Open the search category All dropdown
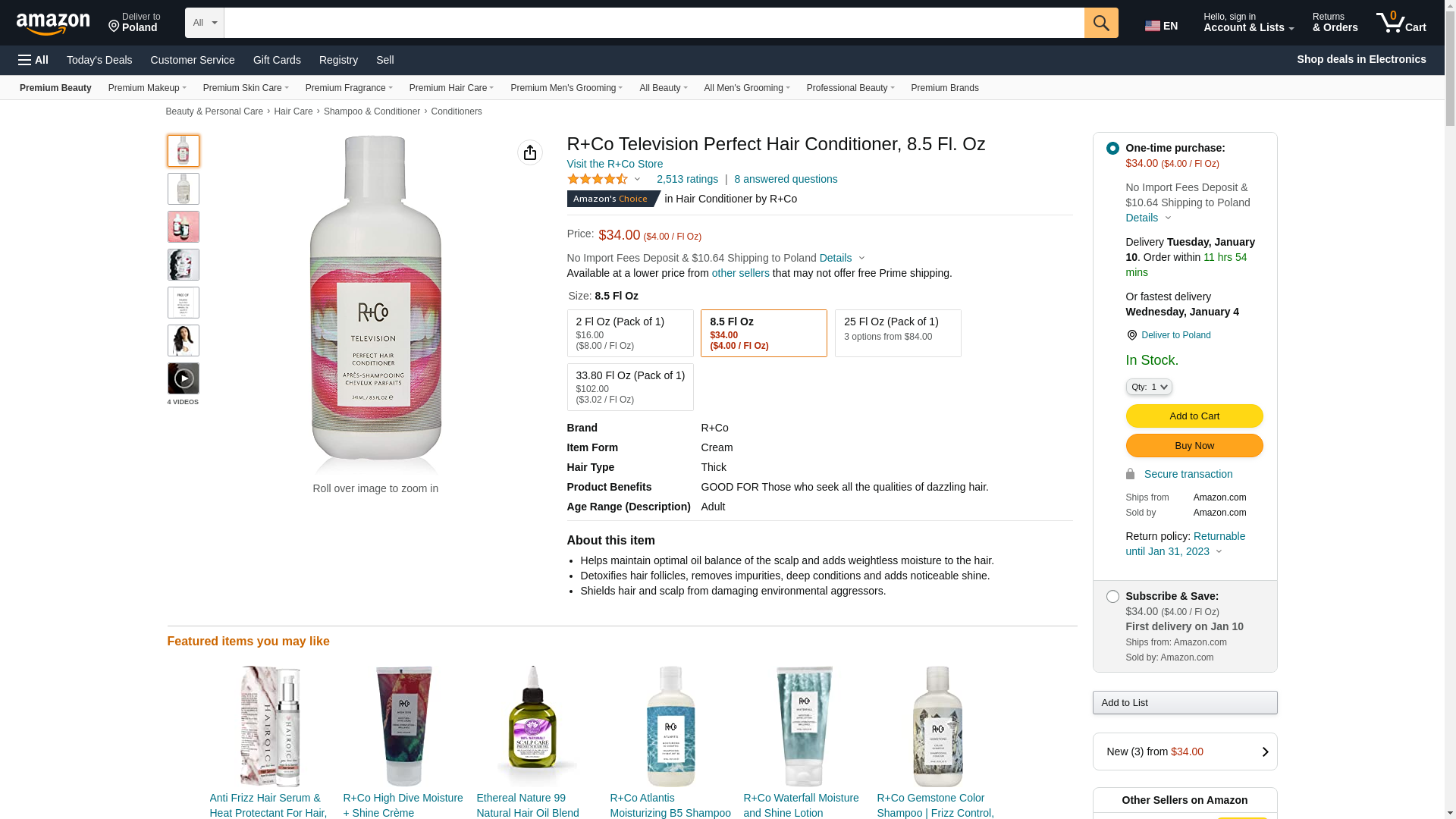The image size is (1456, 819). [x=204, y=23]
